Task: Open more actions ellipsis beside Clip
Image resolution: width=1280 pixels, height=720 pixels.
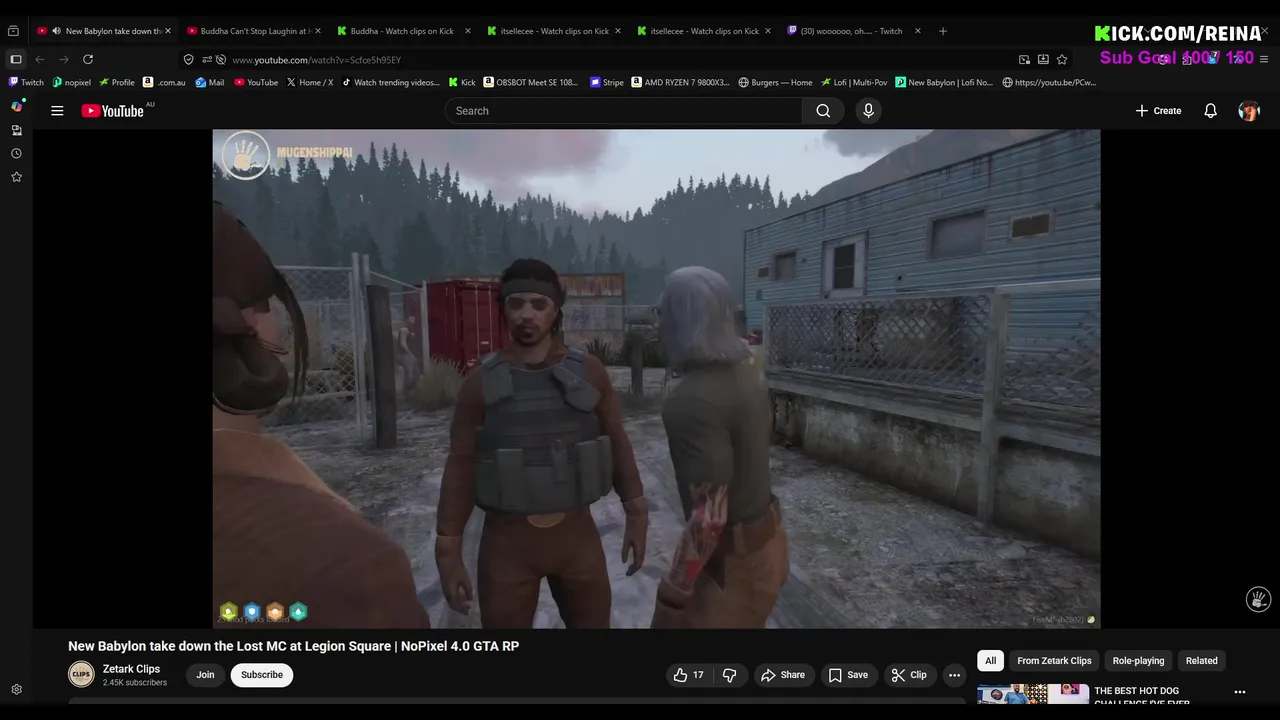Action: (x=954, y=675)
